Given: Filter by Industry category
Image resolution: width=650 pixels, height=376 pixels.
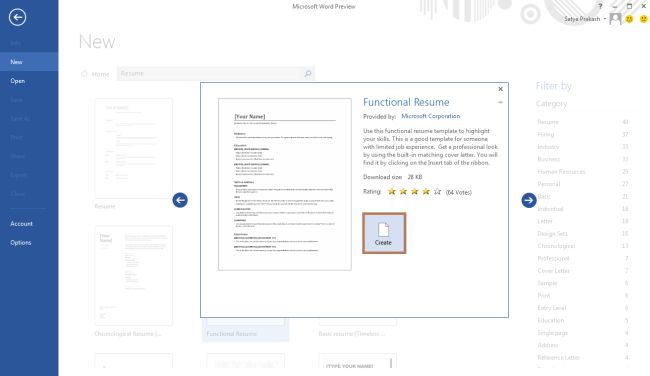Looking at the screenshot, I should (x=582, y=147).
